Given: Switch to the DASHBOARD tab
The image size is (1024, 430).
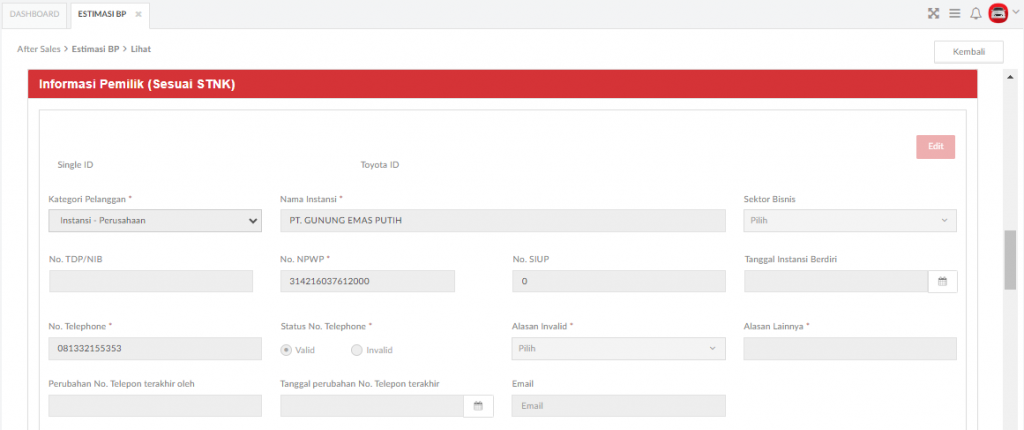Looking at the screenshot, I should 35,14.
